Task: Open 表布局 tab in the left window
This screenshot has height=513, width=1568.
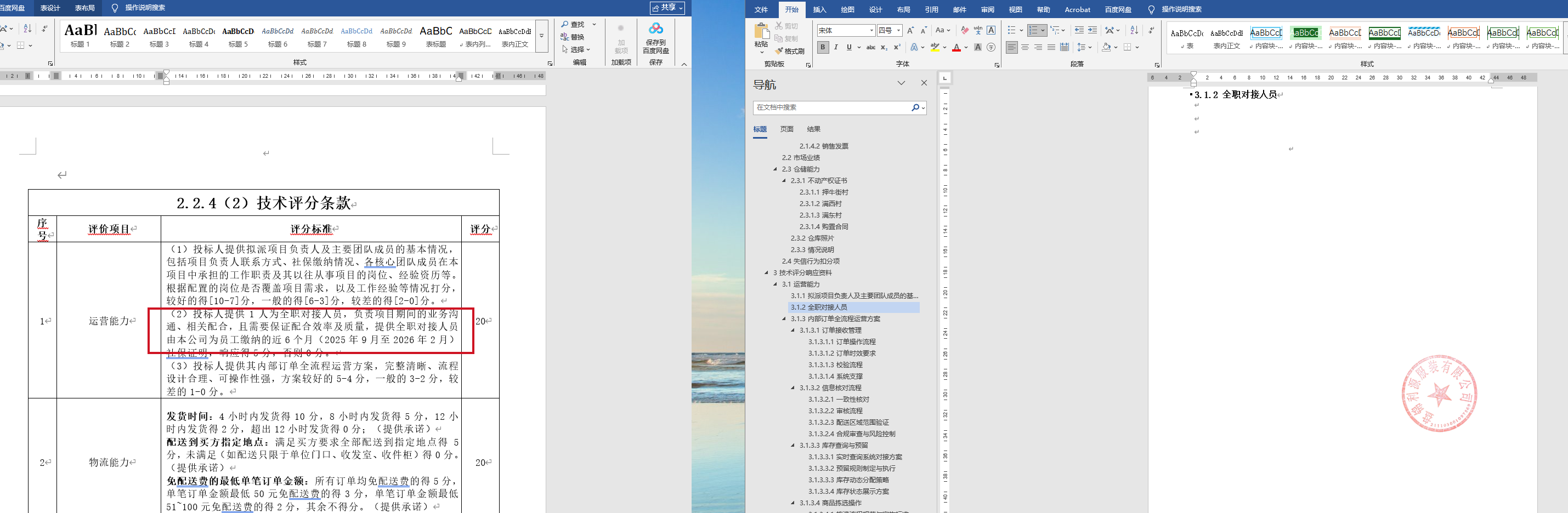Action: tap(84, 8)
